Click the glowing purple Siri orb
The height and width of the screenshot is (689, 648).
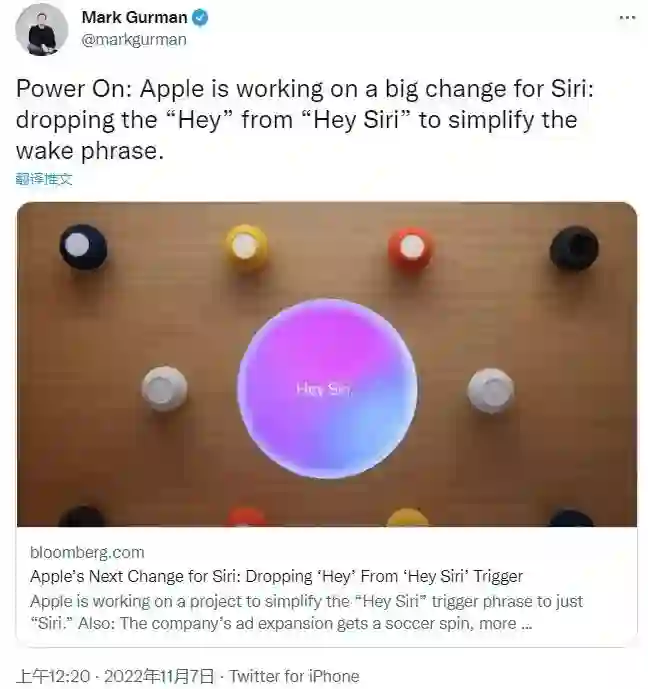pyautogui.click(x=327, y=388)
